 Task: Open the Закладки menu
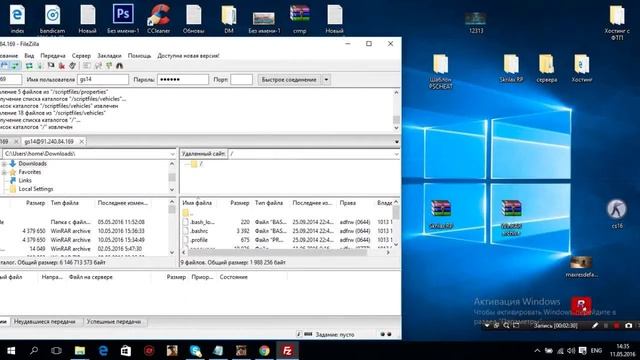(x=109, y=56)
